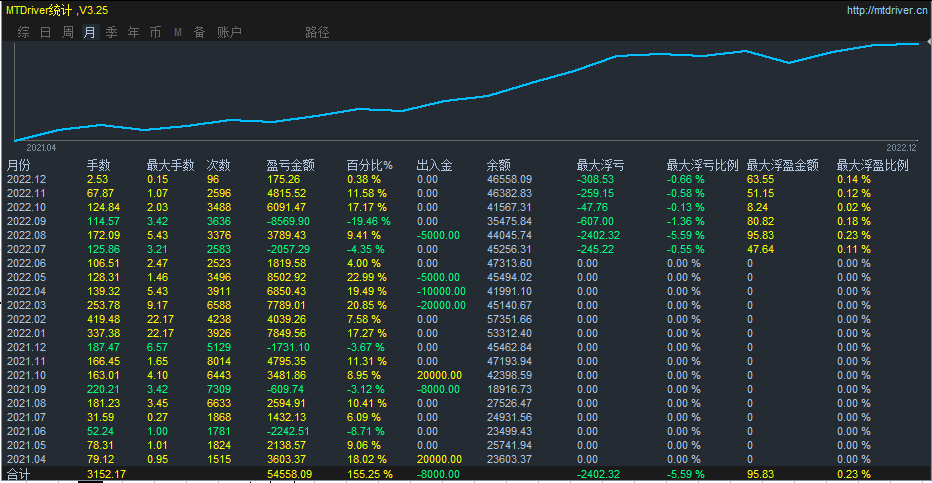Click the 盈亏金额 column header

tap(291, 165)
